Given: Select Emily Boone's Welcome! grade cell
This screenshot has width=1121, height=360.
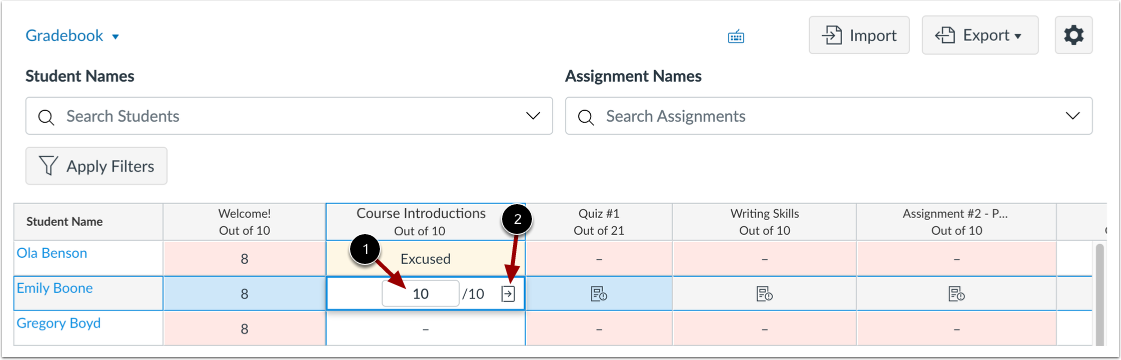Looking at the screenshot, I should coord(245,294).
